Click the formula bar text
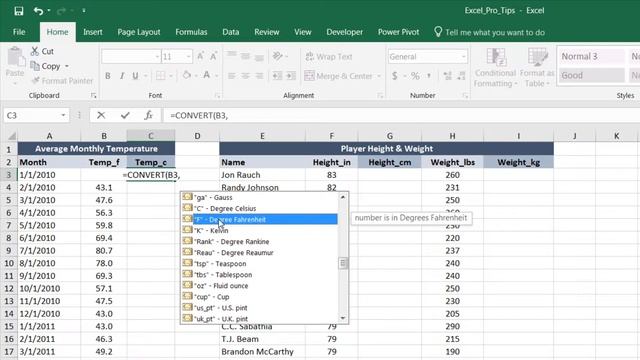The width and height of the screenshot is (640, 360). point(199,116)
